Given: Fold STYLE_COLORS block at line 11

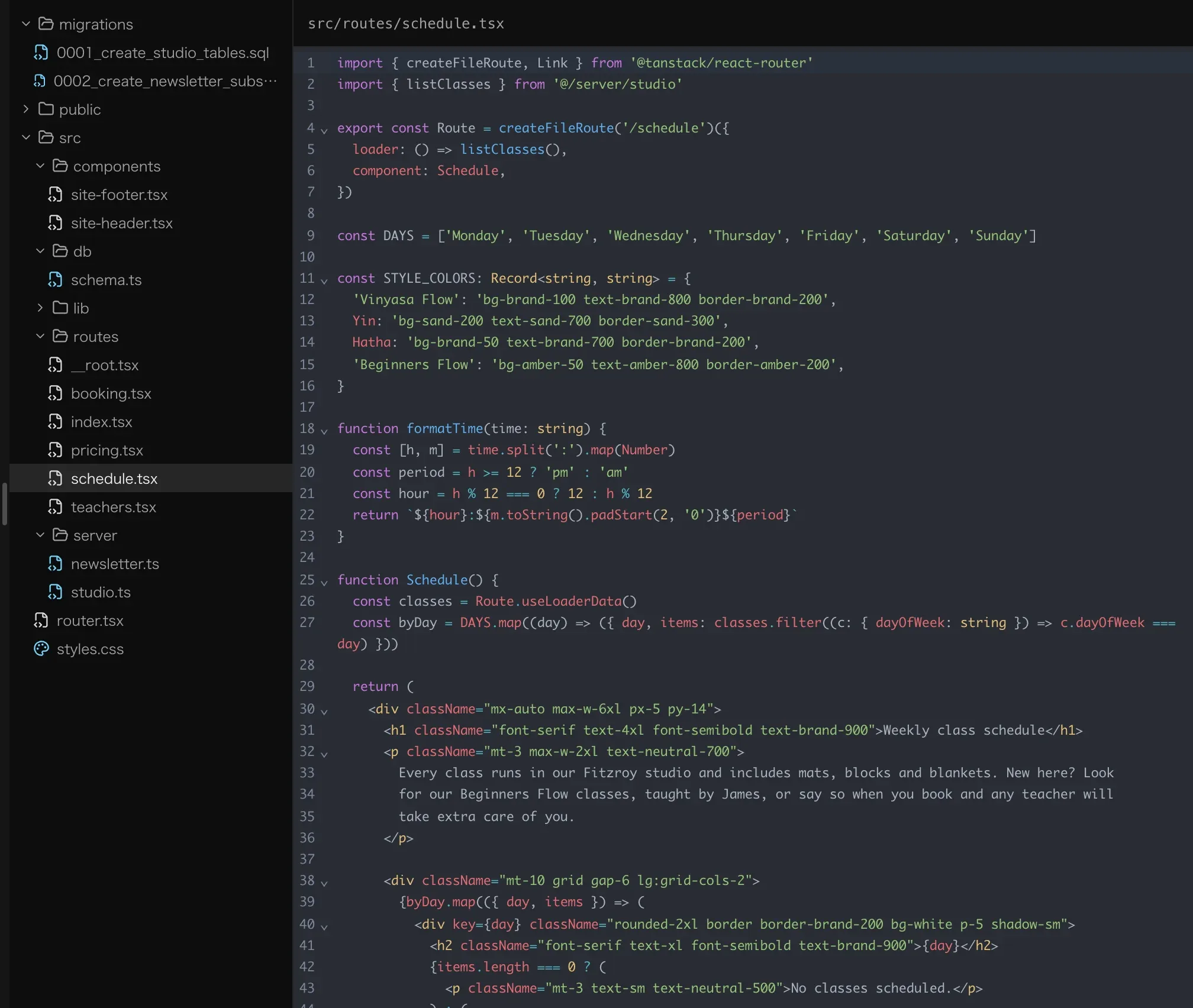Looking at the screenshot, I should [324, 281].
